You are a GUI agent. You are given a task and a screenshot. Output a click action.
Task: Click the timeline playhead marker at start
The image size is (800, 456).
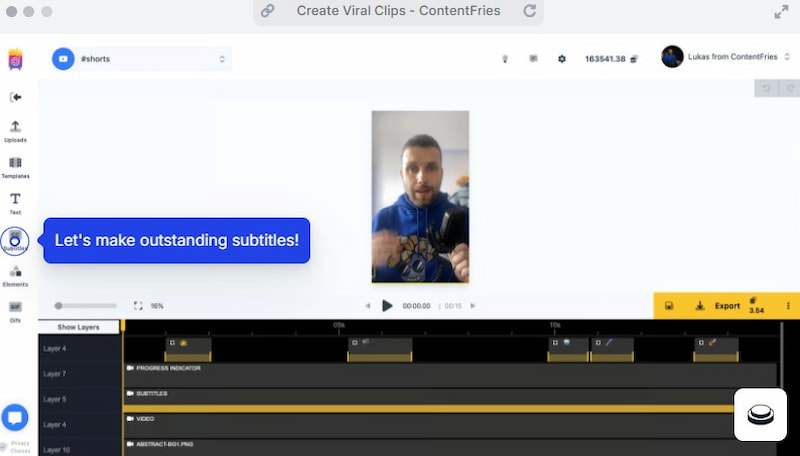click(123, 325)
